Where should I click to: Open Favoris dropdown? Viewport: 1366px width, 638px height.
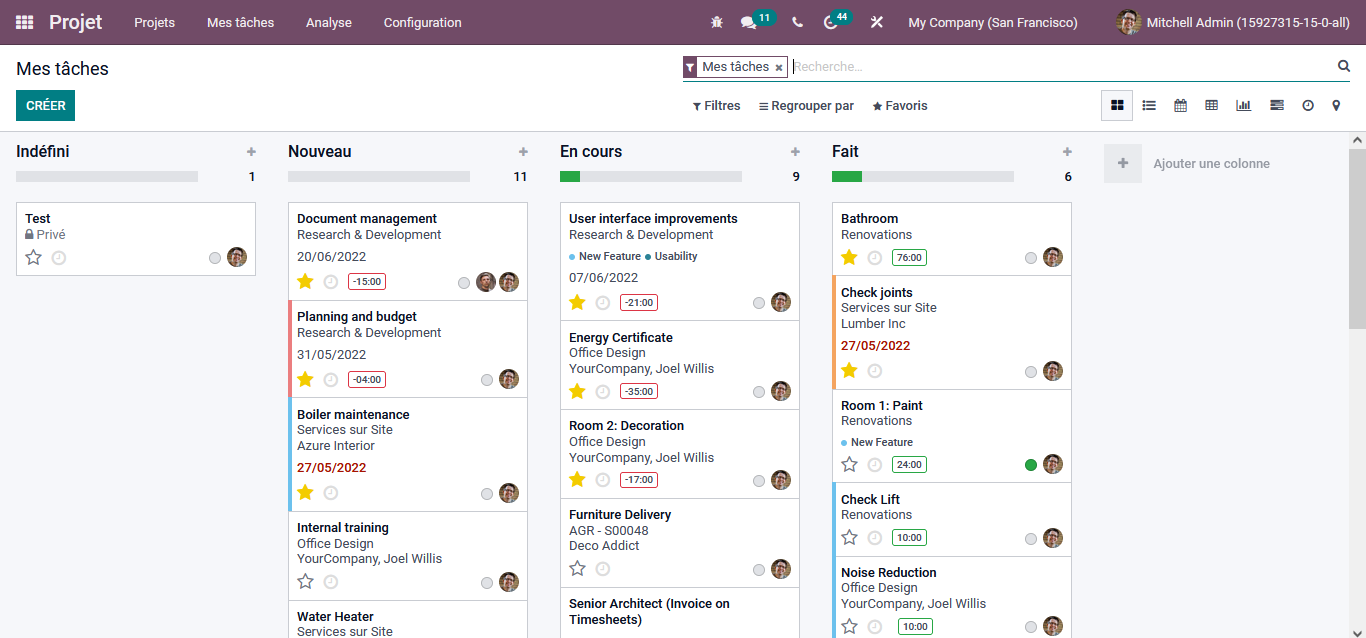900,106
